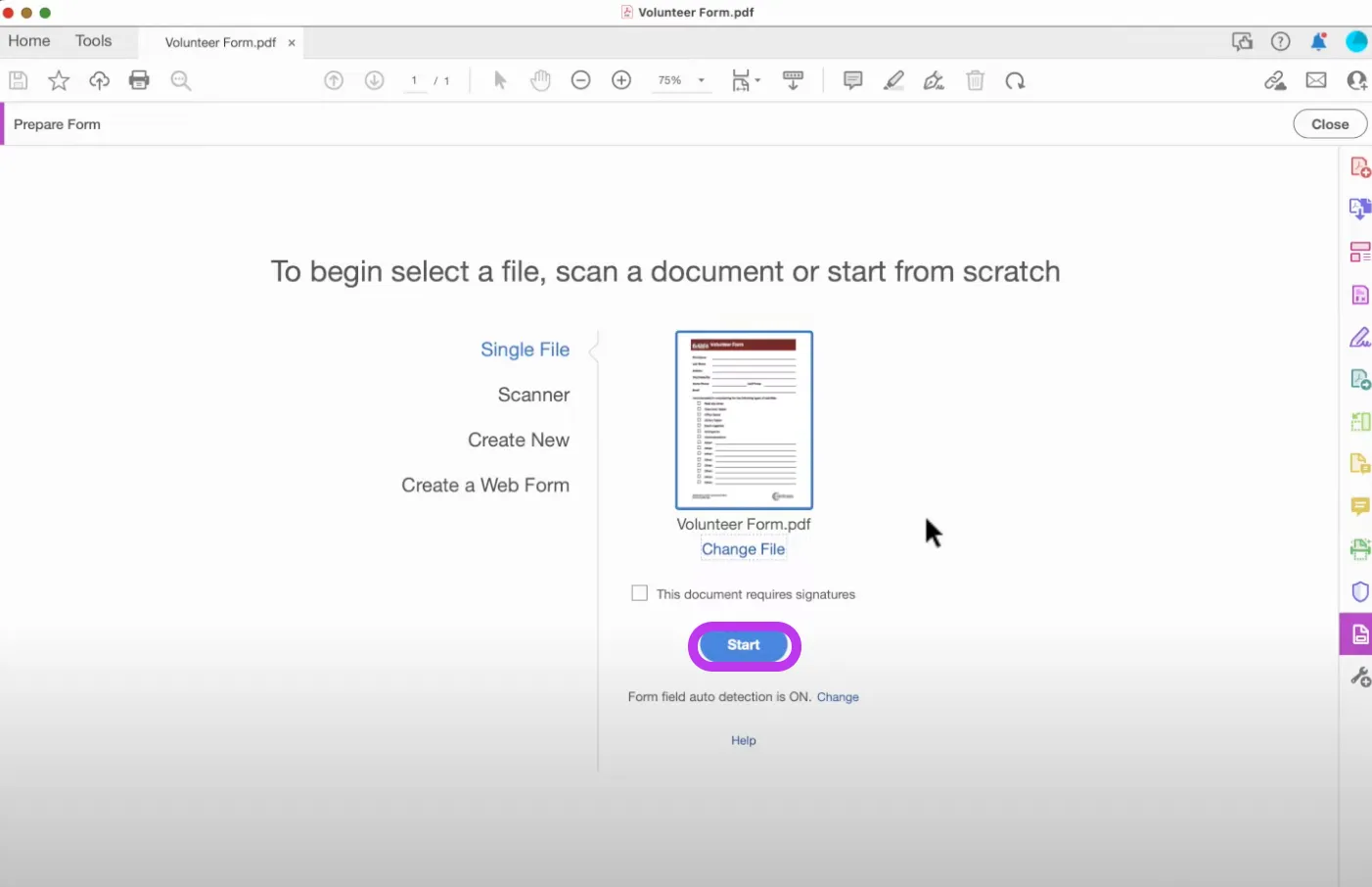
Task: Click the trash delete icon
Action: pos(975,80)
